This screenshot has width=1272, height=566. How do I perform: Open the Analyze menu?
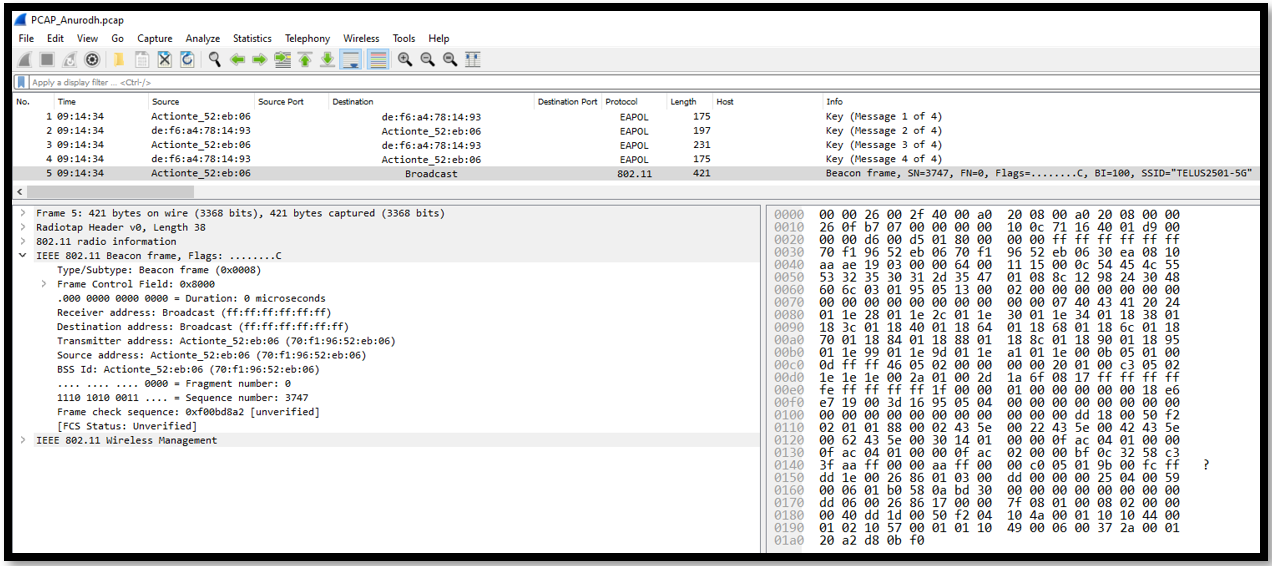[202, 38]
